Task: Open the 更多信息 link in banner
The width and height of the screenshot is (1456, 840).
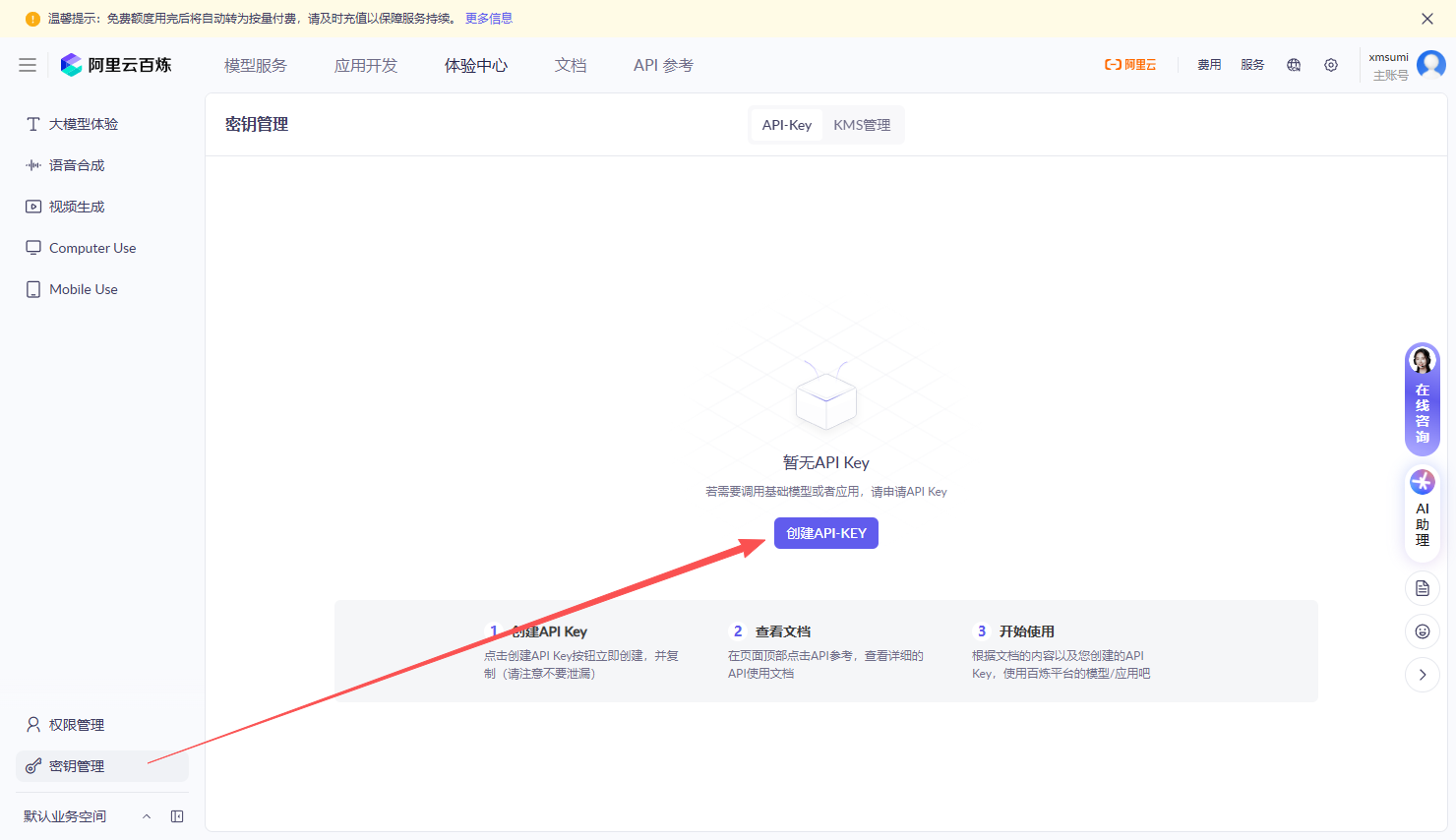Action: coord(489,19)
